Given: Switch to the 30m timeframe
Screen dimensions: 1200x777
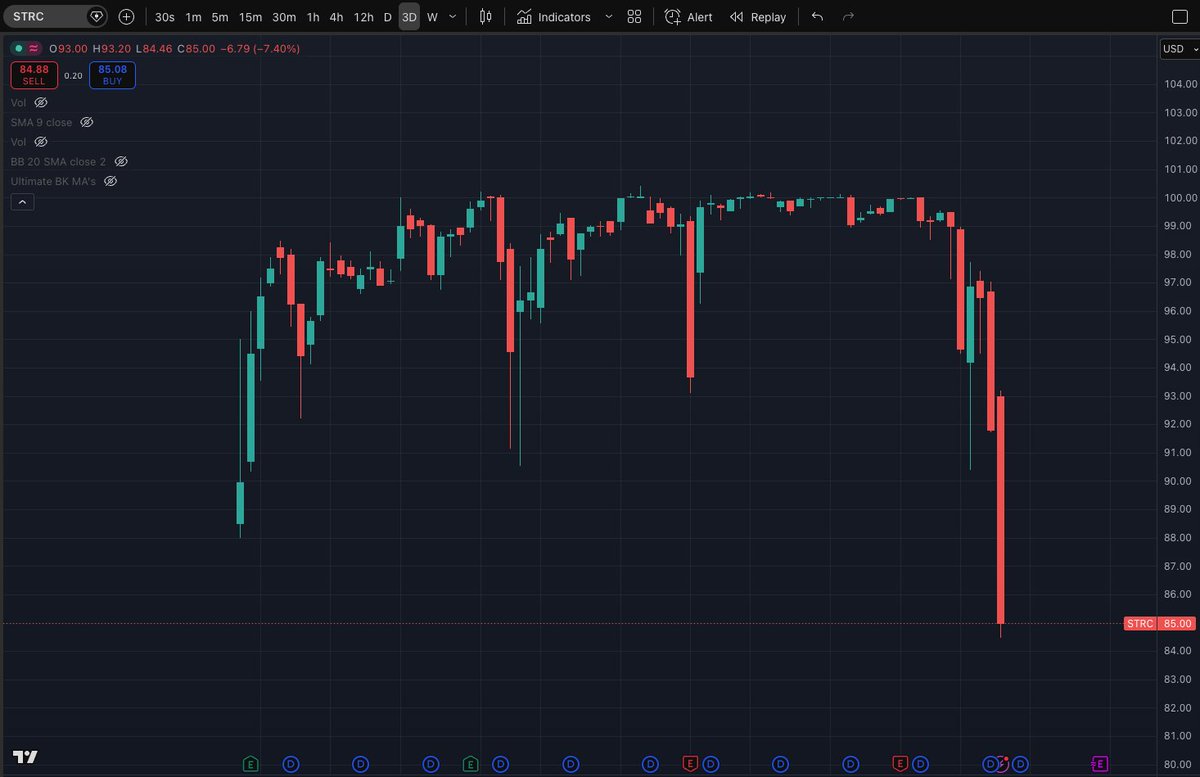Looking at the screenshot, I should point(284,17).
